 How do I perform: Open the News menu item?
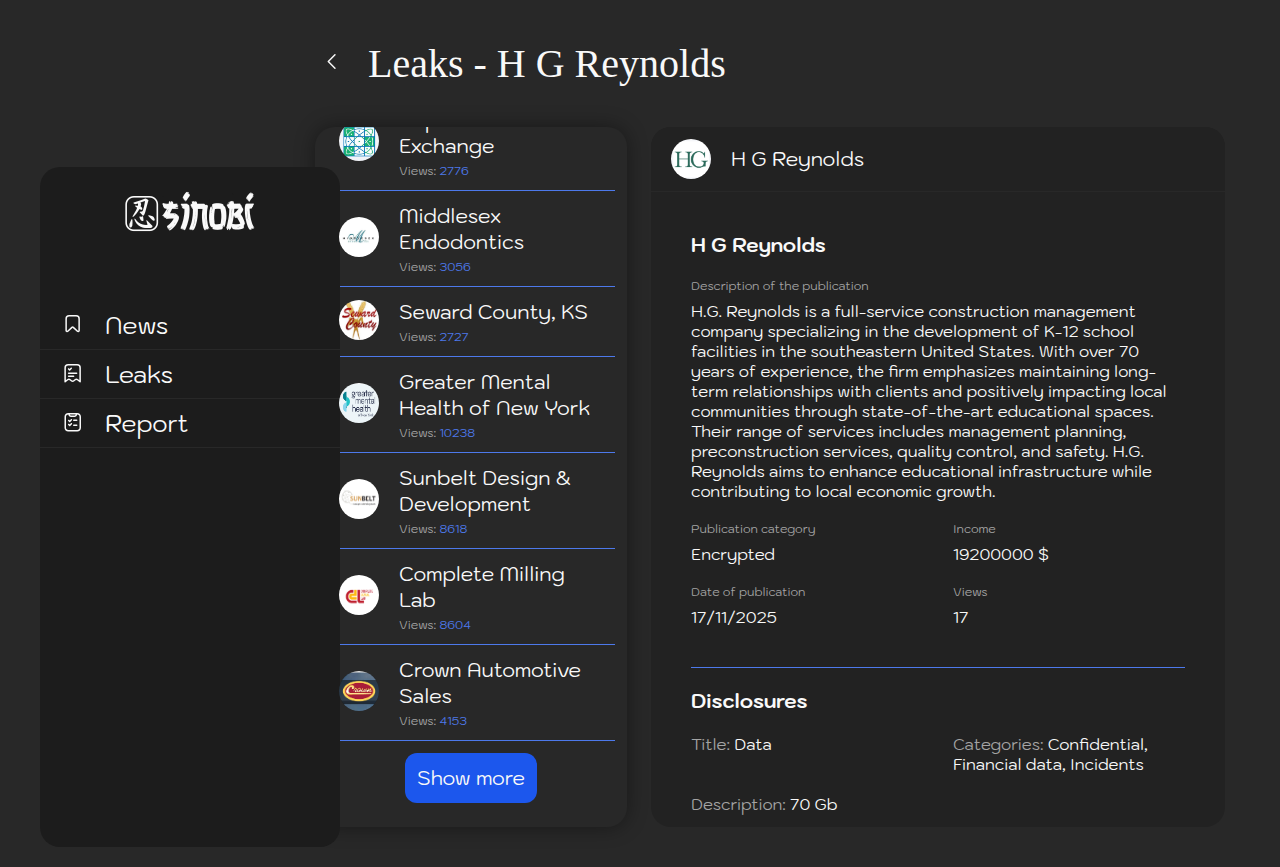click(x=137, y=326)
